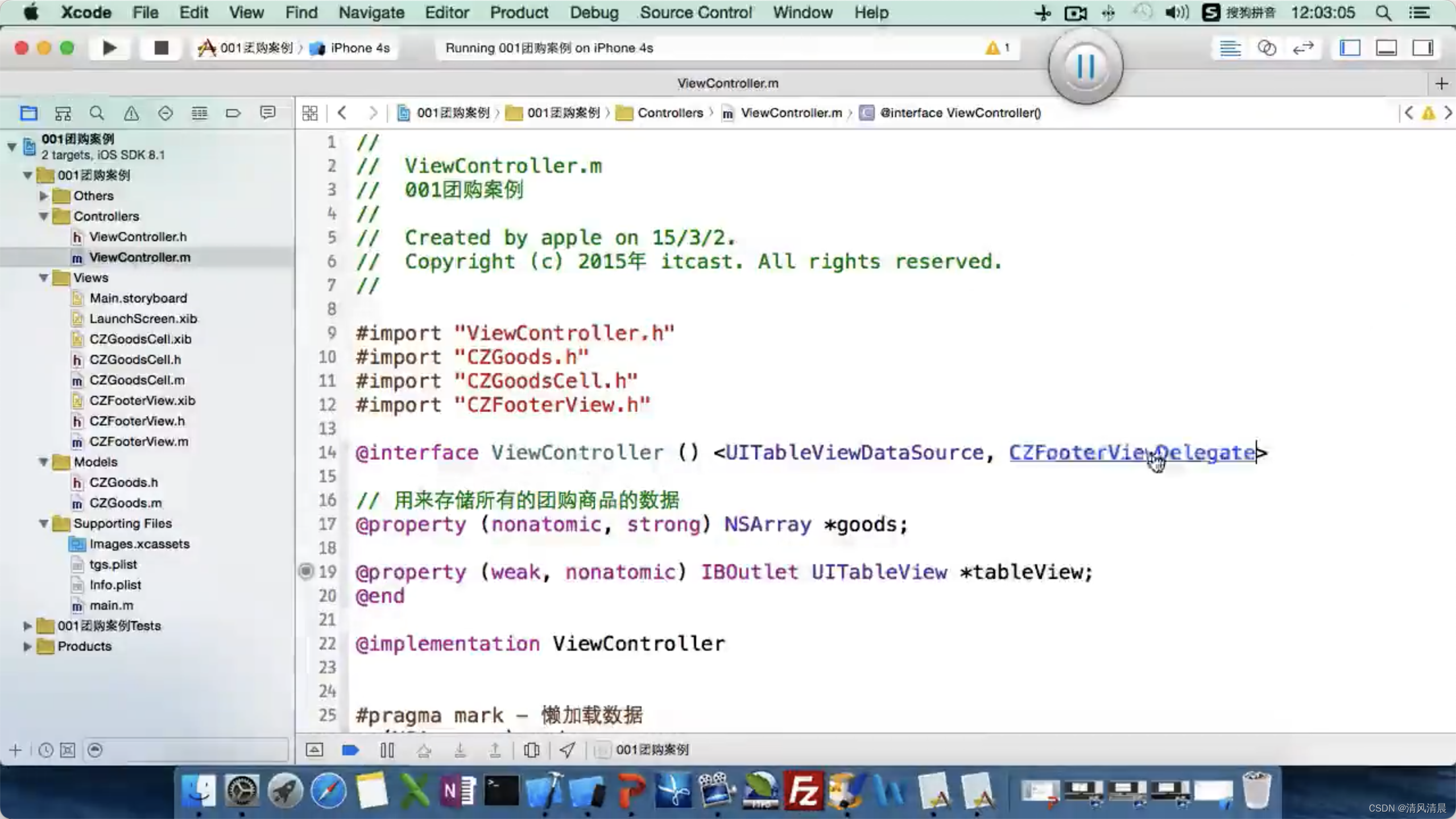Show only source-controlled files filter
The width and height of the screenshot is (1456, 819).
pos(68,750)
